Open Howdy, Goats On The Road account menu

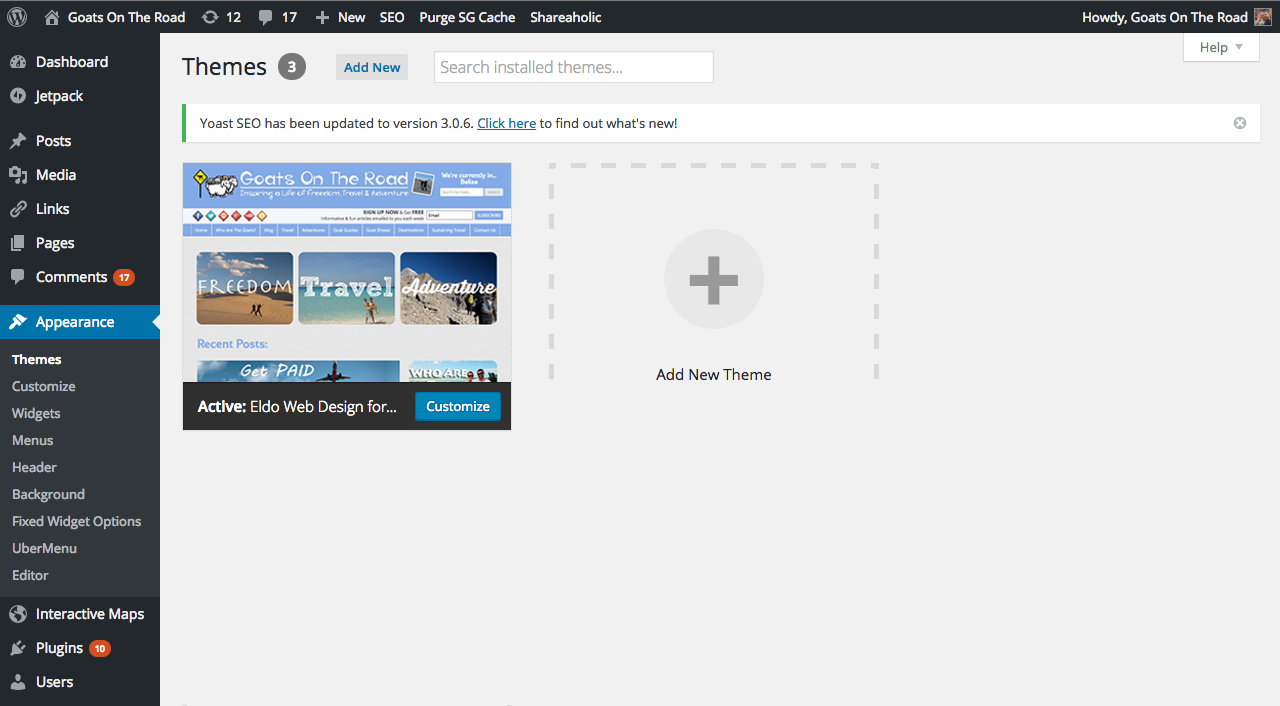point(1176,17)
